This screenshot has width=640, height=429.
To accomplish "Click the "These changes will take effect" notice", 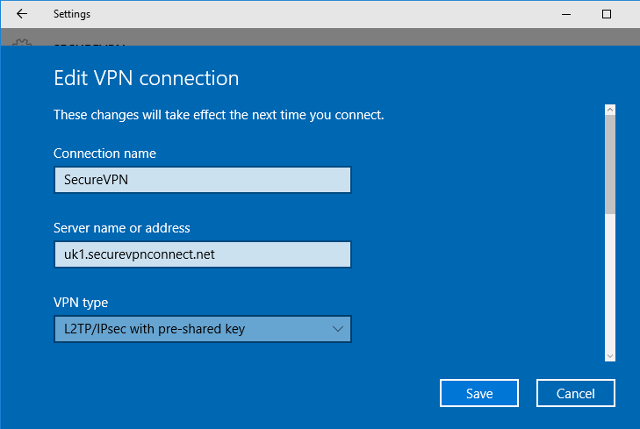I will click(218, 115).
